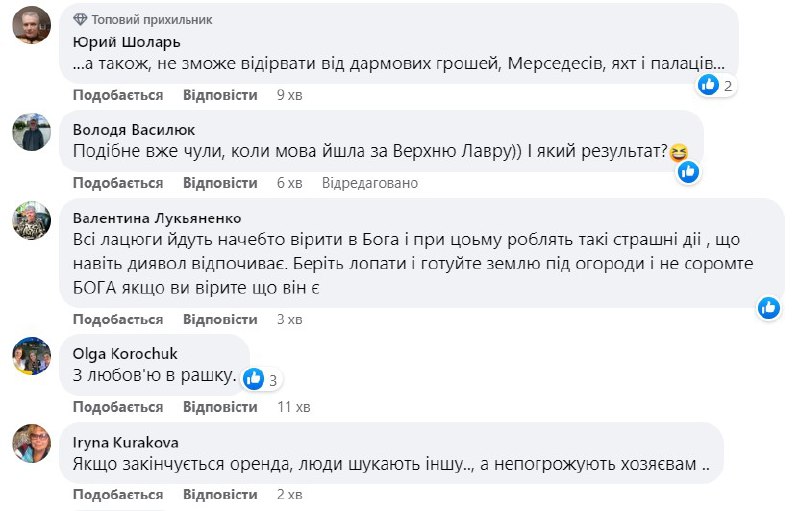Viewport: 800px width, 511px height.
Task: Click the 11 хв timestamp link
Action: (294, 407)
